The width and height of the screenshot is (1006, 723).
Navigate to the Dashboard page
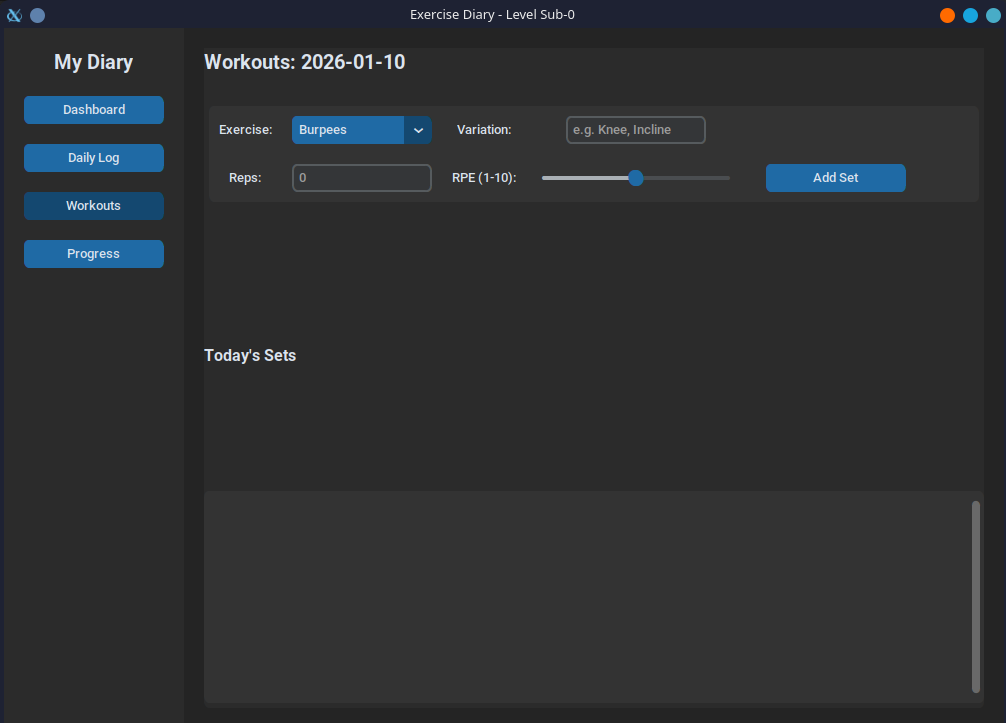[93, 109]
